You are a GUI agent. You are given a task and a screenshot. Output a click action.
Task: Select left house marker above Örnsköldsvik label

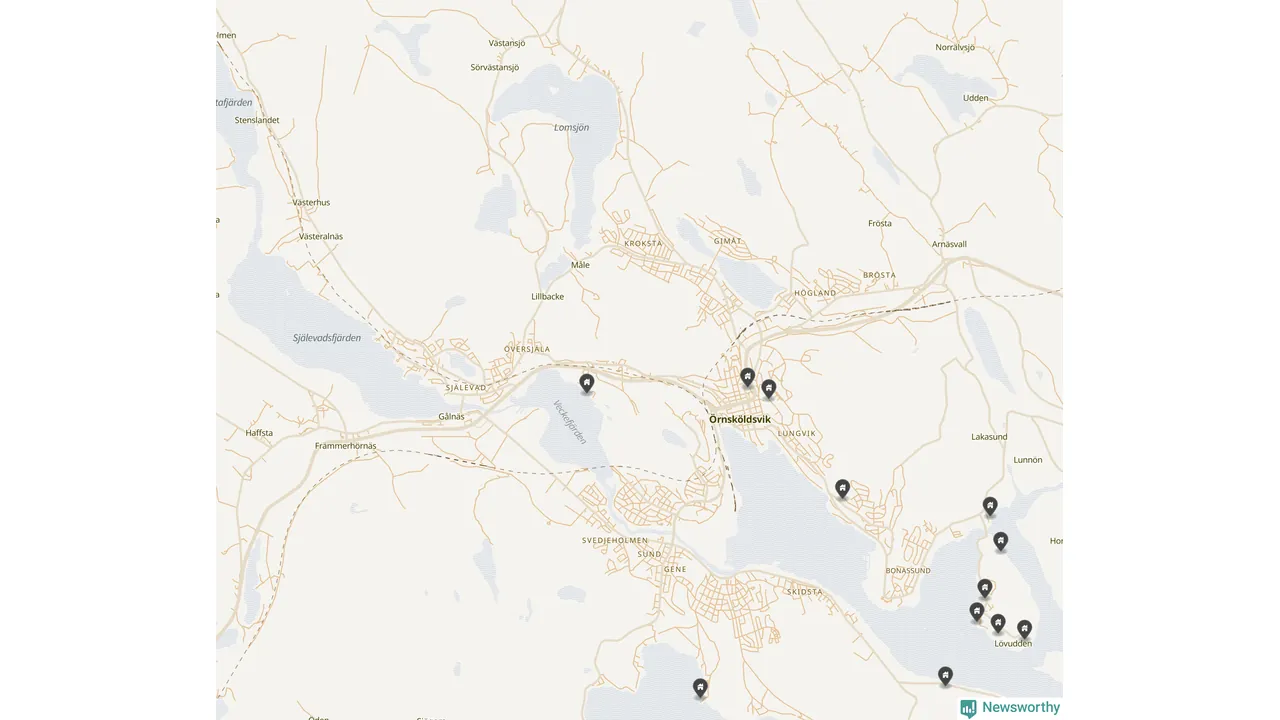point(747,377)
